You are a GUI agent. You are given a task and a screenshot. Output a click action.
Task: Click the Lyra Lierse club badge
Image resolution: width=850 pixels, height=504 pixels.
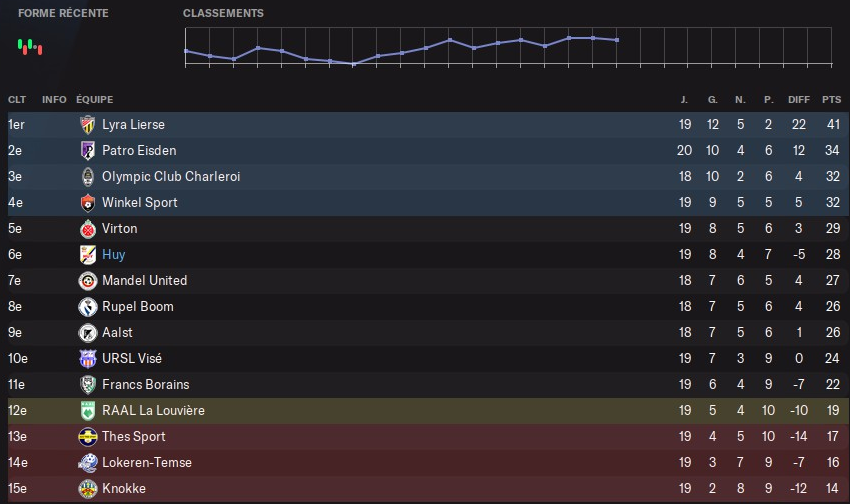click(x=87, y=125)
